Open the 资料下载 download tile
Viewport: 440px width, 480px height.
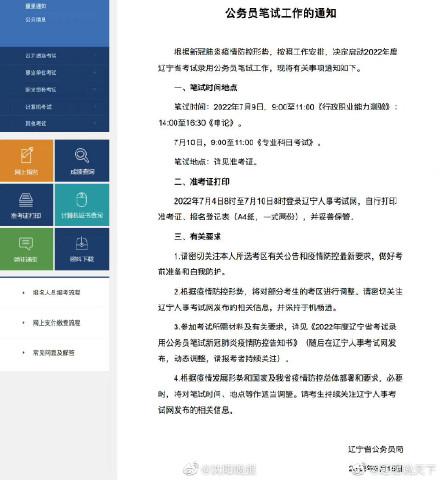(82, 249)
